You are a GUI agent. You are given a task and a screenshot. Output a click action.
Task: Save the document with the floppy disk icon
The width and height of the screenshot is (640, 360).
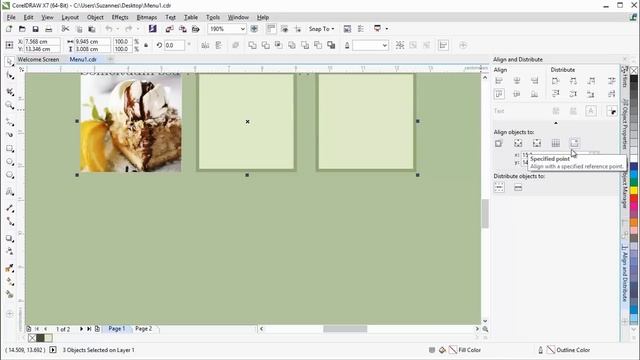[x=36, y=29]
